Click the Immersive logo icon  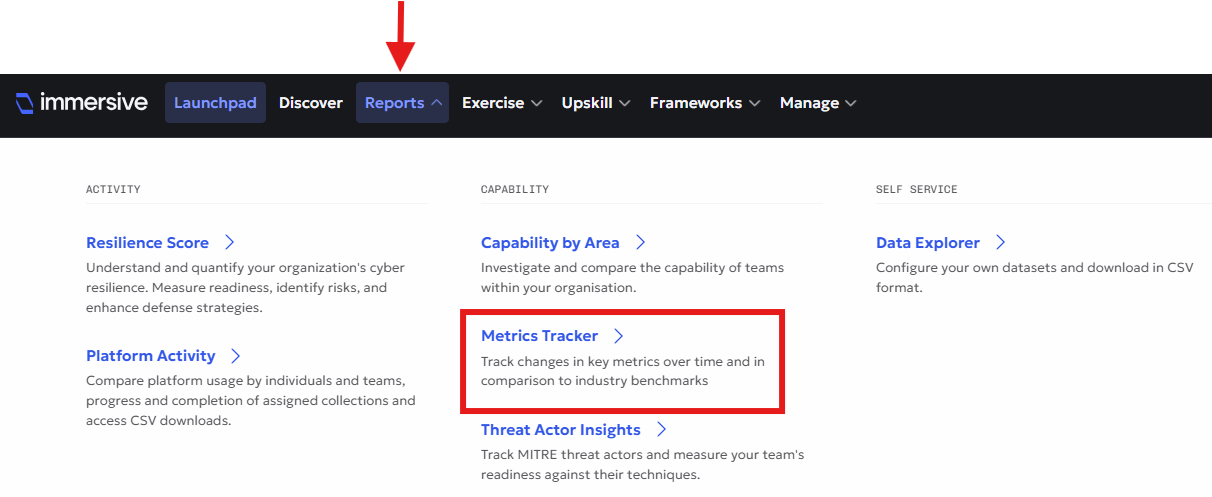[25, 102]
